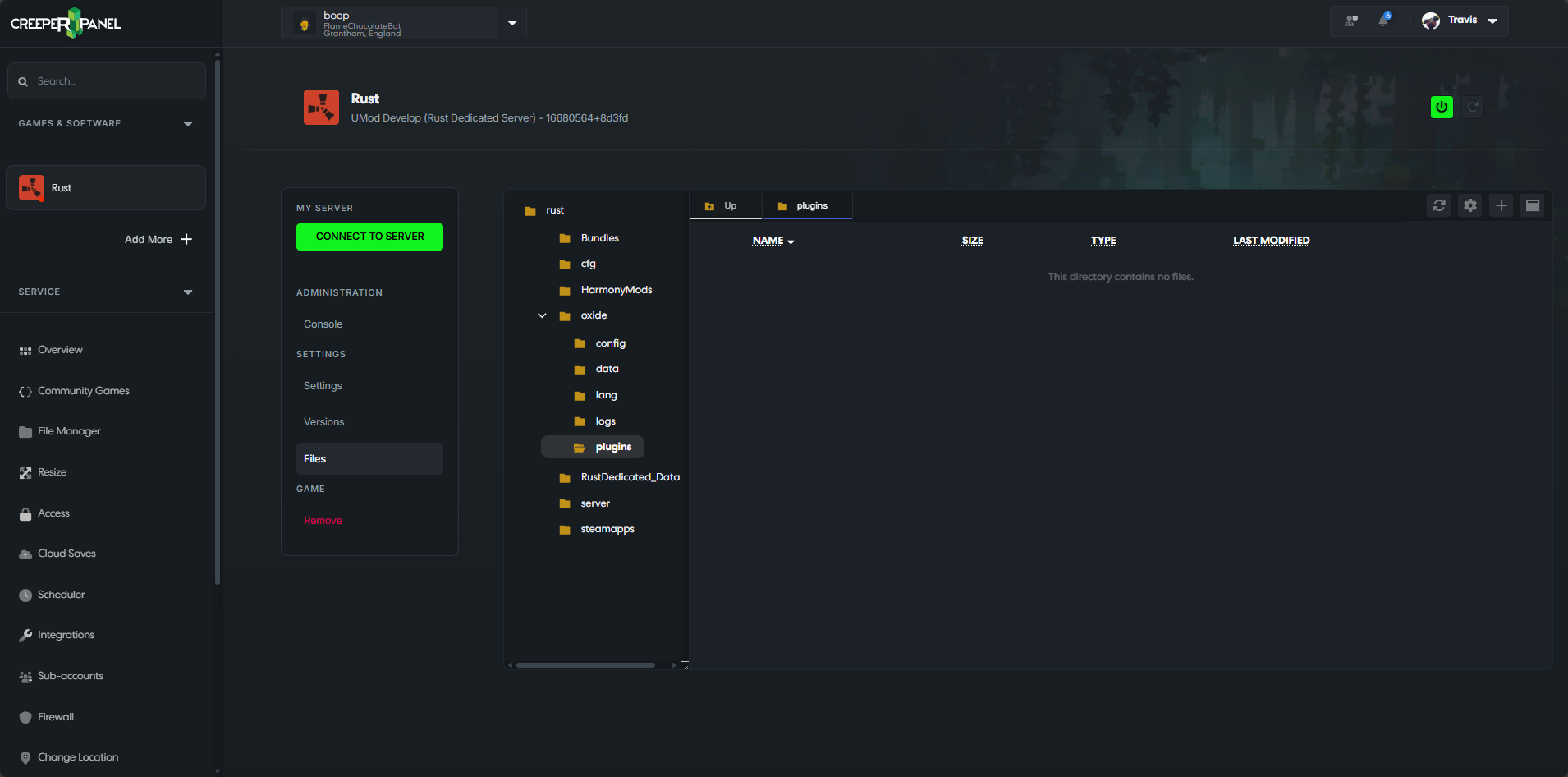
Task: Refresh the file listing
Action: 1438,205
